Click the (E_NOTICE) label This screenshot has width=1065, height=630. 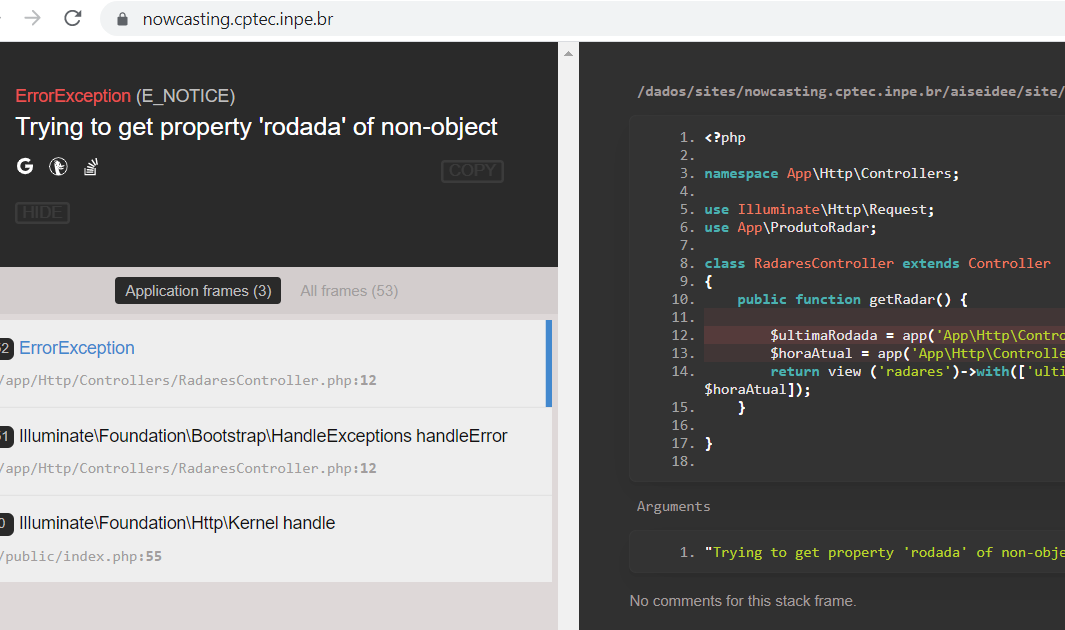point(185,96)
